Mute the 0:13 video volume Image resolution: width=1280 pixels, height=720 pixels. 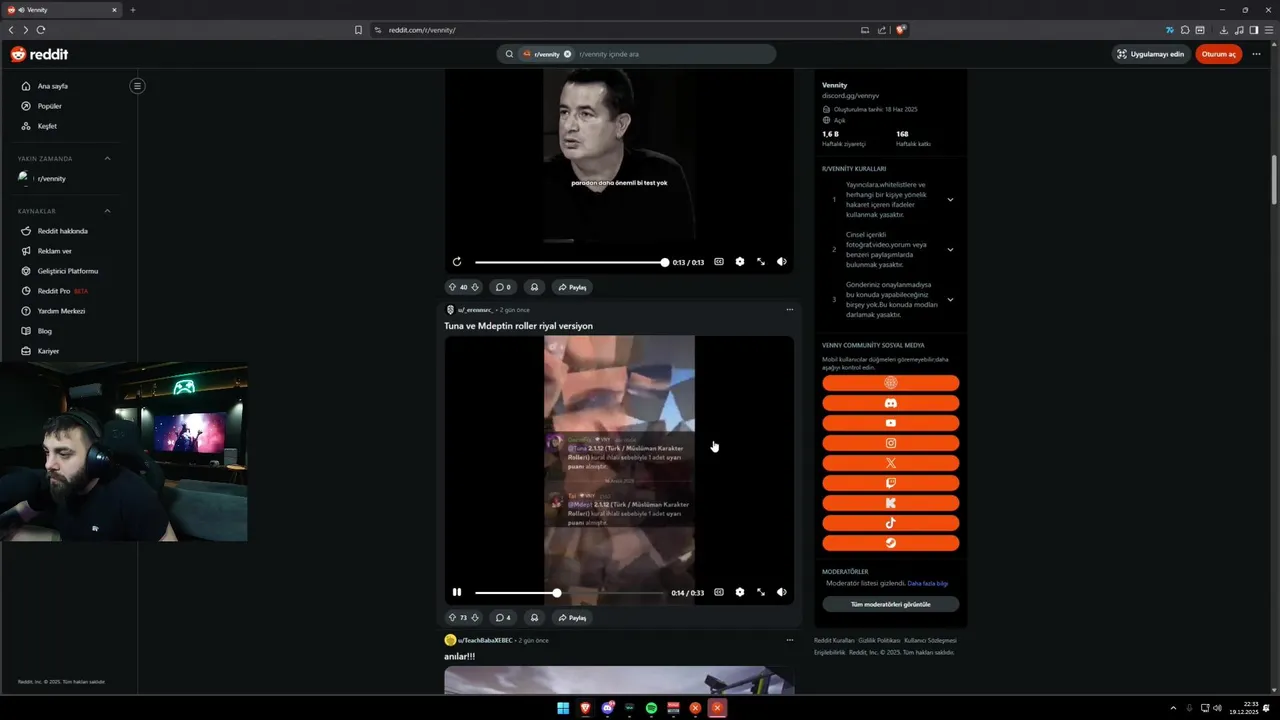(x=782, y=262)
